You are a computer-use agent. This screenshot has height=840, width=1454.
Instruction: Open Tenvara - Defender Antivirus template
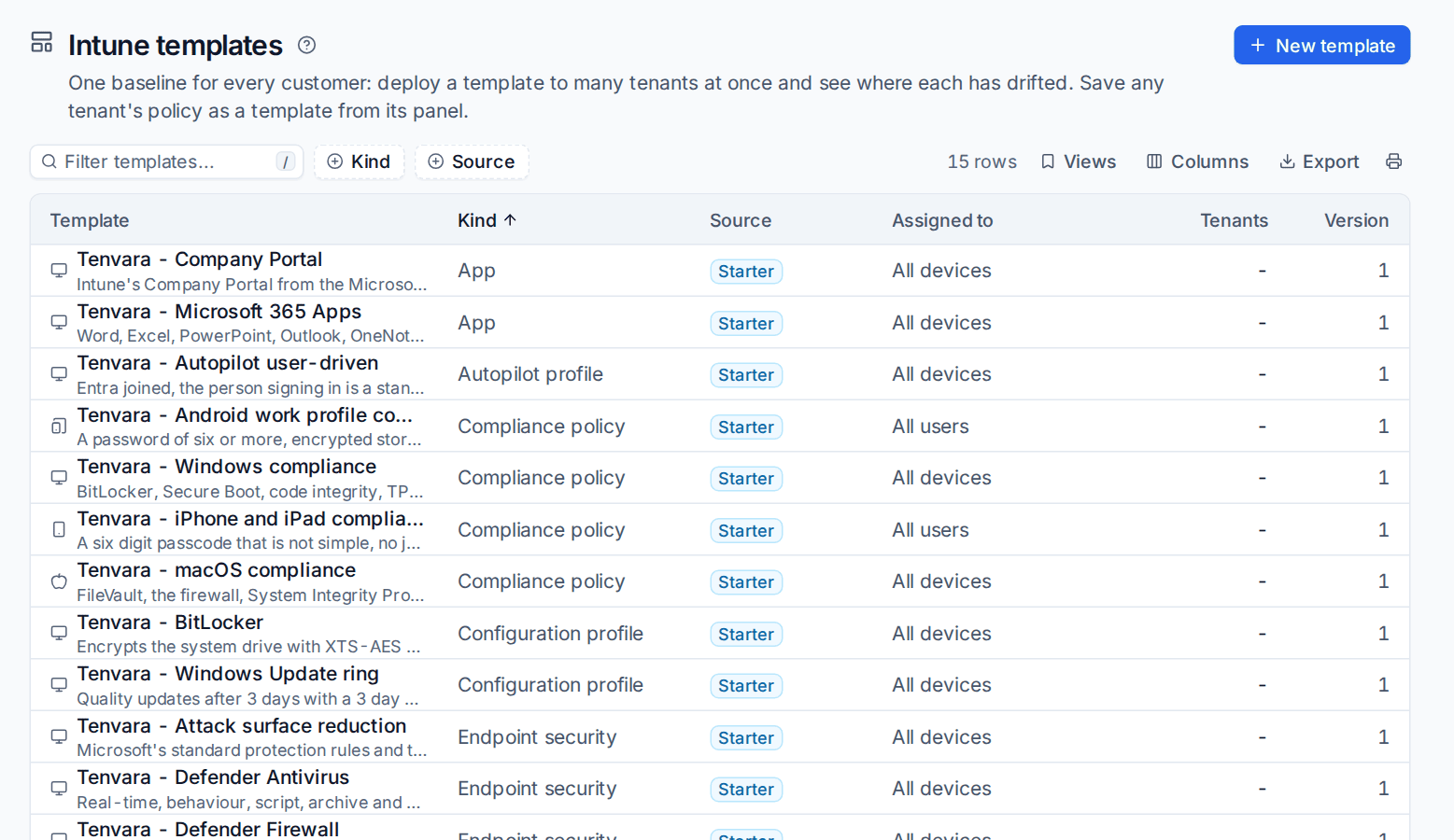213,777
